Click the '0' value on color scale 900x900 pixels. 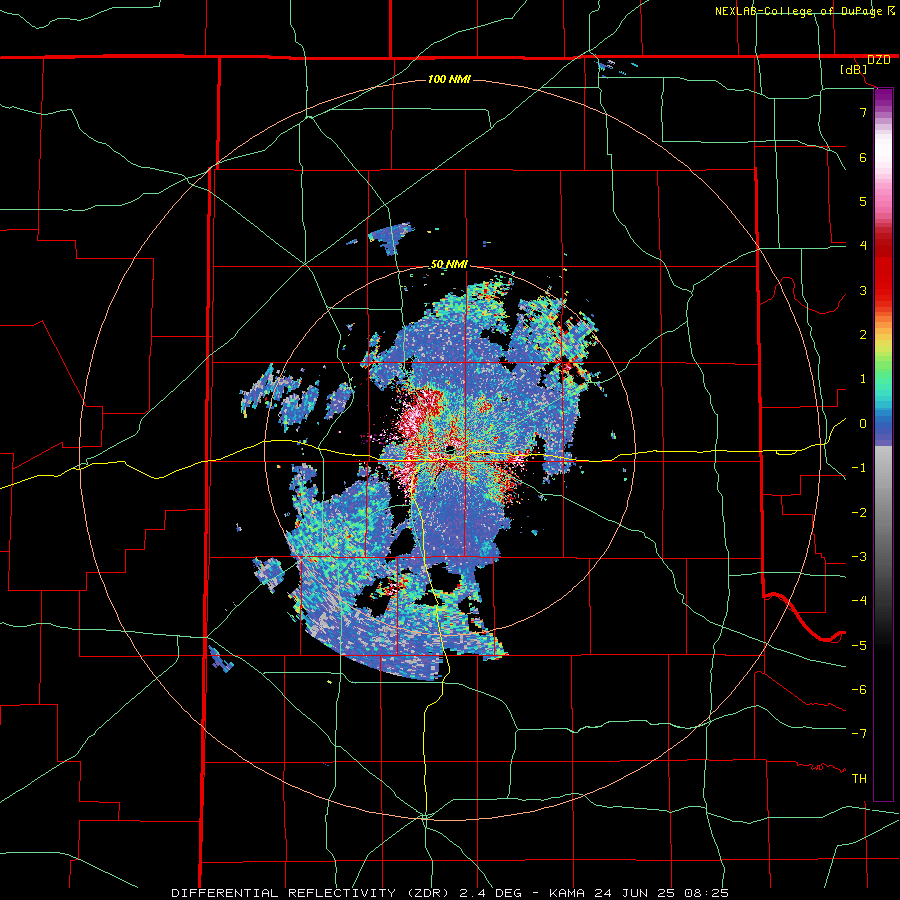pos(863,424)
